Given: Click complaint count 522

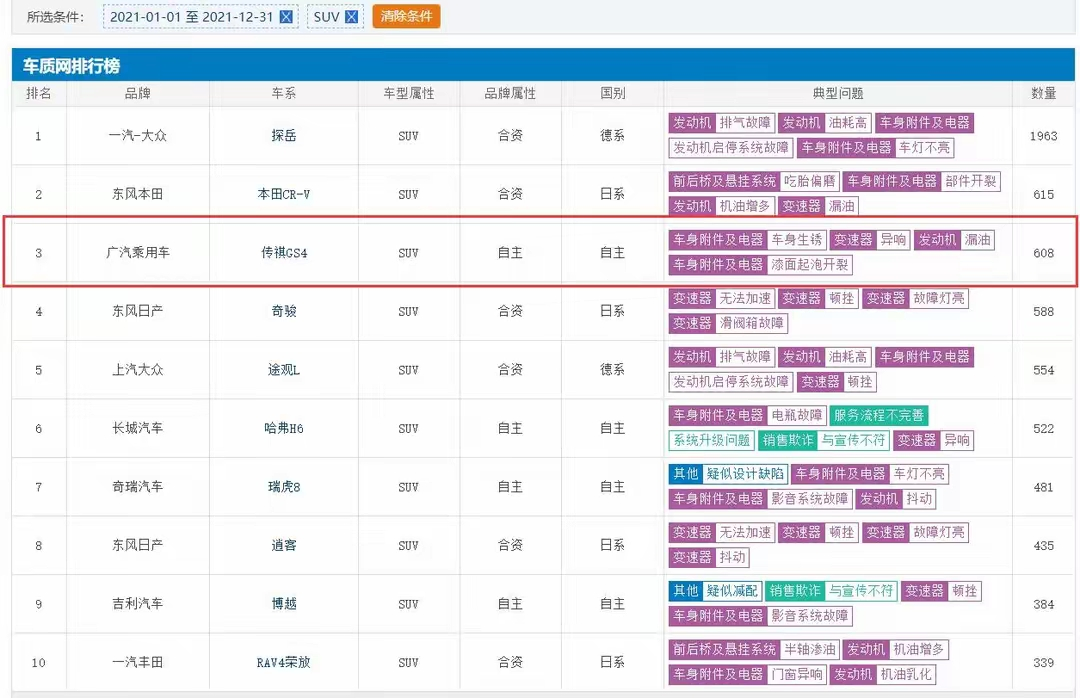Looking at the screenshot, I should pyautogui.click(x=1043, y=429).
